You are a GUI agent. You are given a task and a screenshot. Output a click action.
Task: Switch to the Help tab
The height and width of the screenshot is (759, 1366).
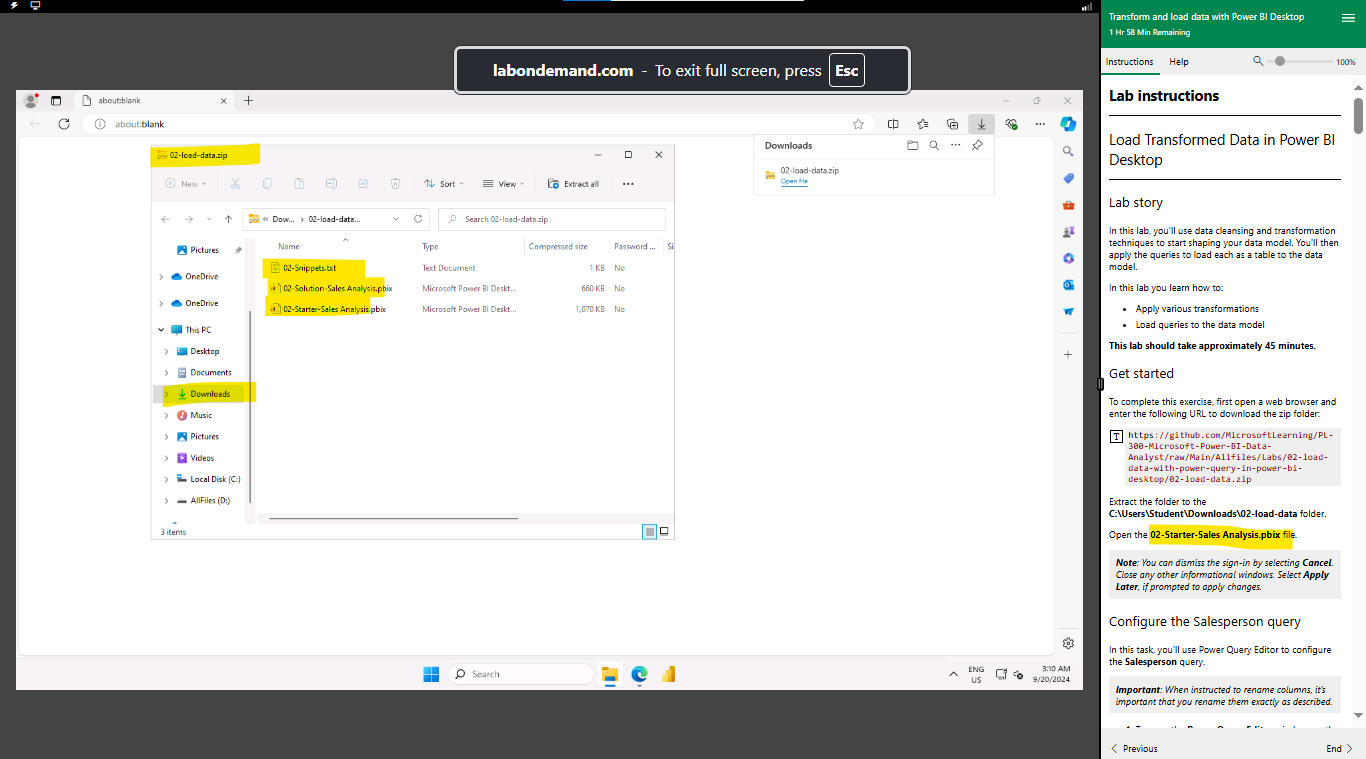[x=1179, y=62]
